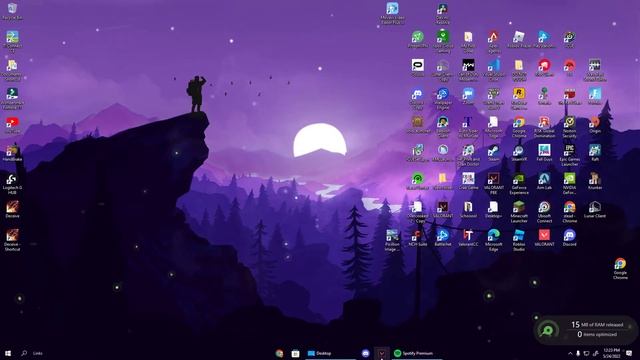640x360 pixels.
Task: Open GeForce Experience shortcut
Action: [x=519, y=184]
